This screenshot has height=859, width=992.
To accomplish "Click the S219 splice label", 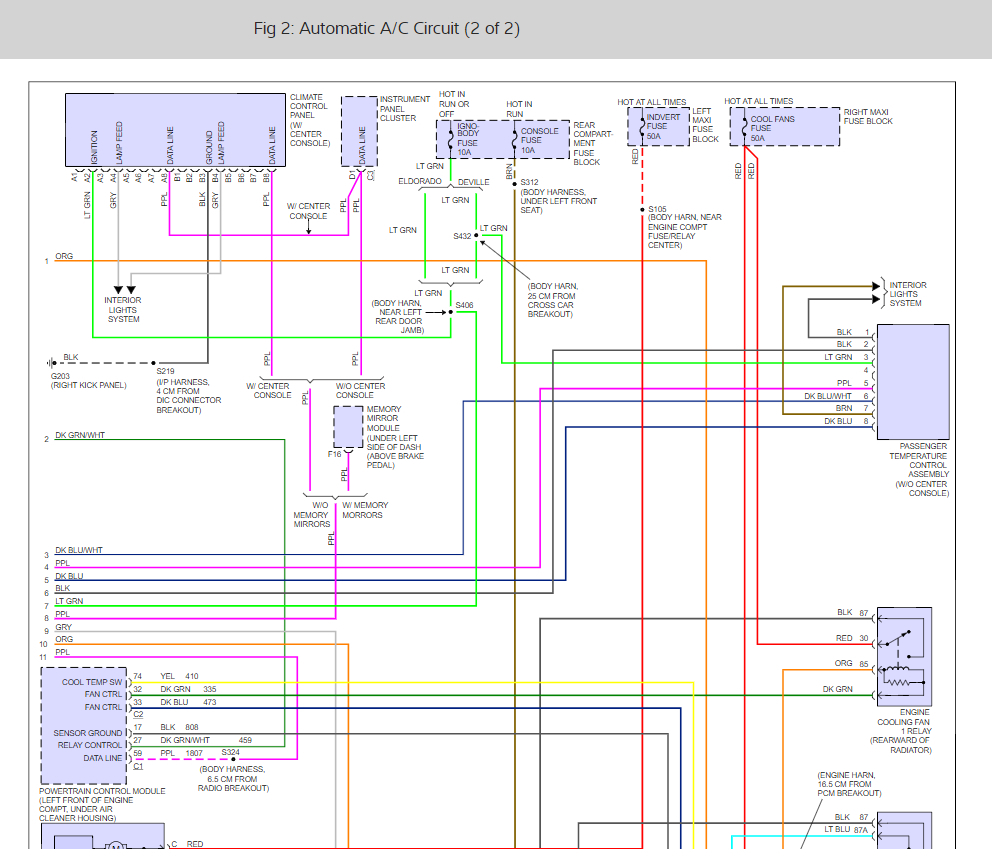I will point(165,371).
